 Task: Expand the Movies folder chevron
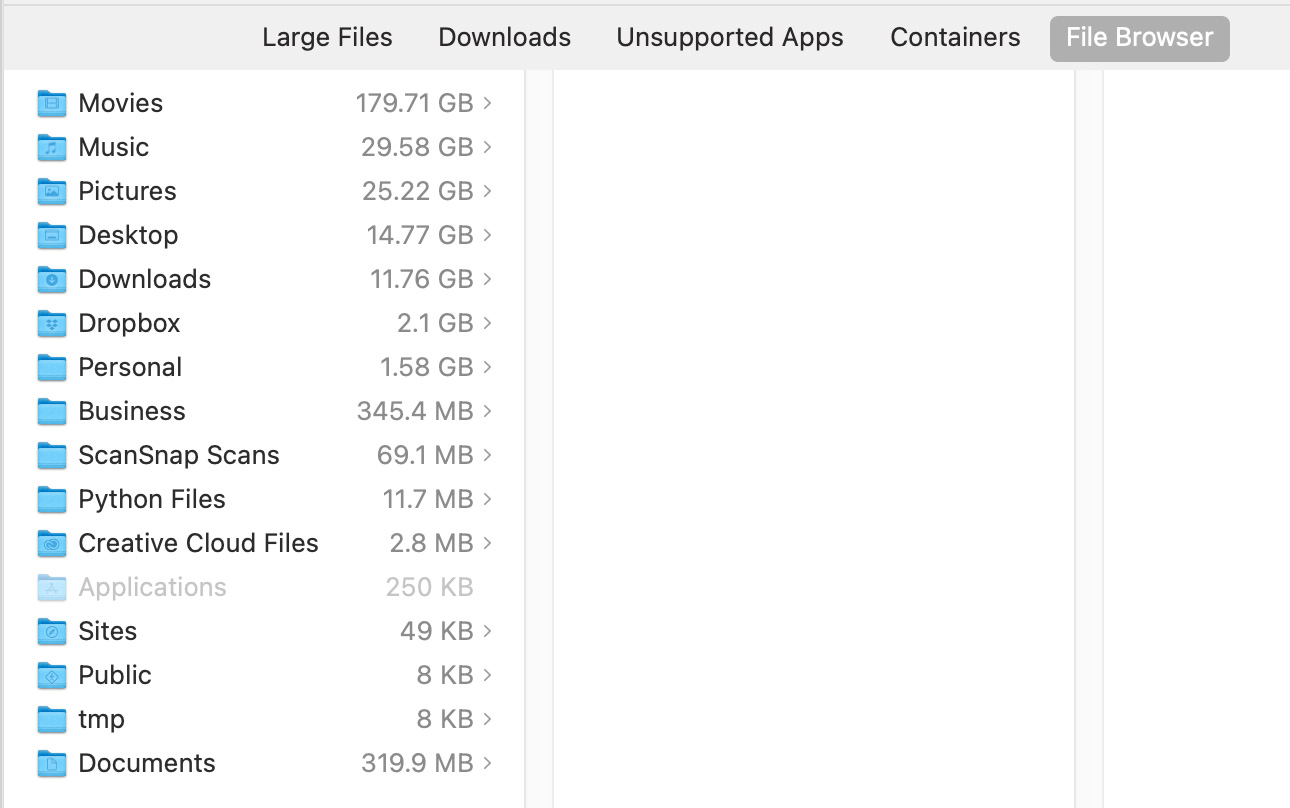pyautogui.click(x=487, y=103)
